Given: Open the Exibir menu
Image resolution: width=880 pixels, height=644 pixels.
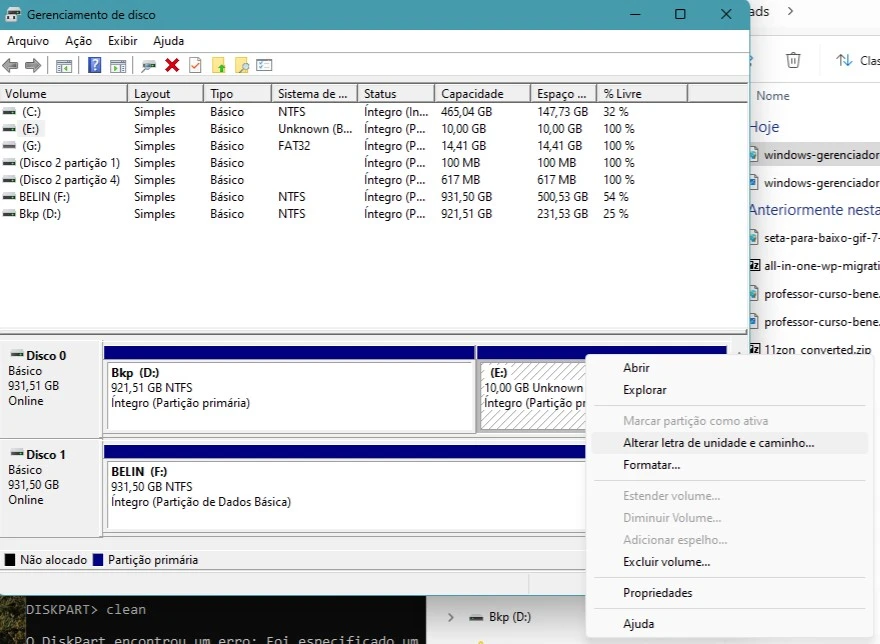Looking at the screenshot, I should click(122, 41).
